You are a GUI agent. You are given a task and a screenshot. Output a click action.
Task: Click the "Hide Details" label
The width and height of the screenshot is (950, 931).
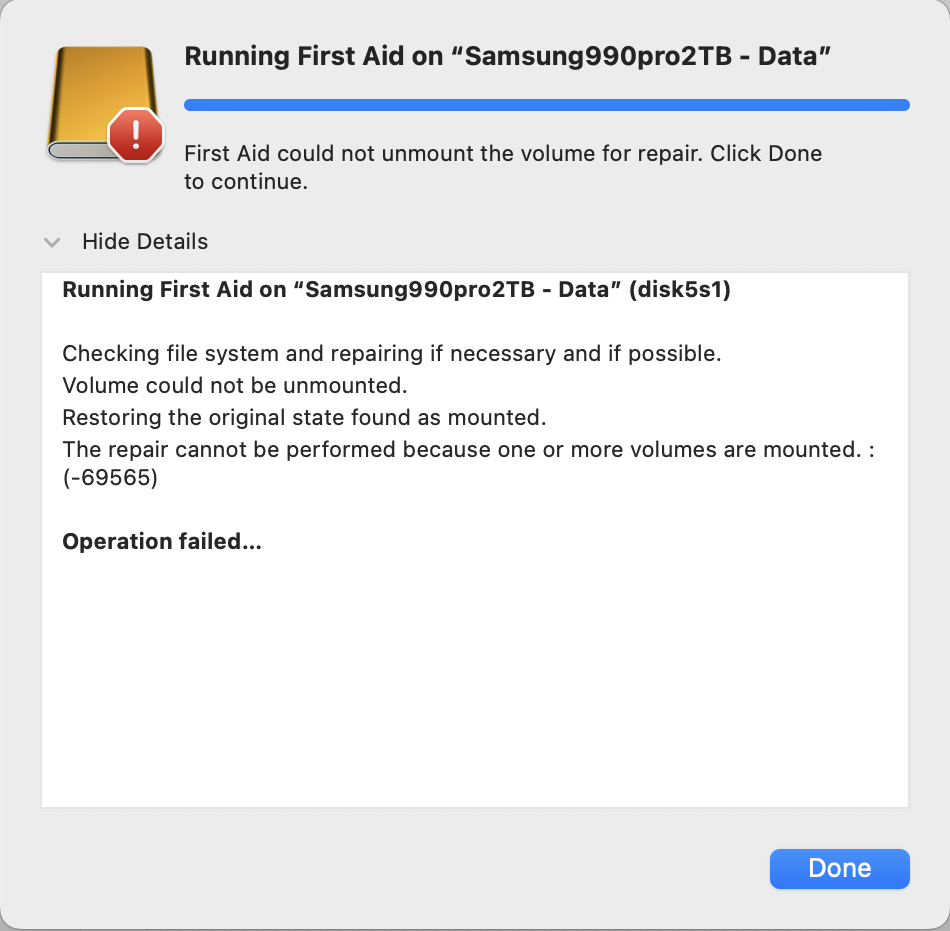point(145,242)
